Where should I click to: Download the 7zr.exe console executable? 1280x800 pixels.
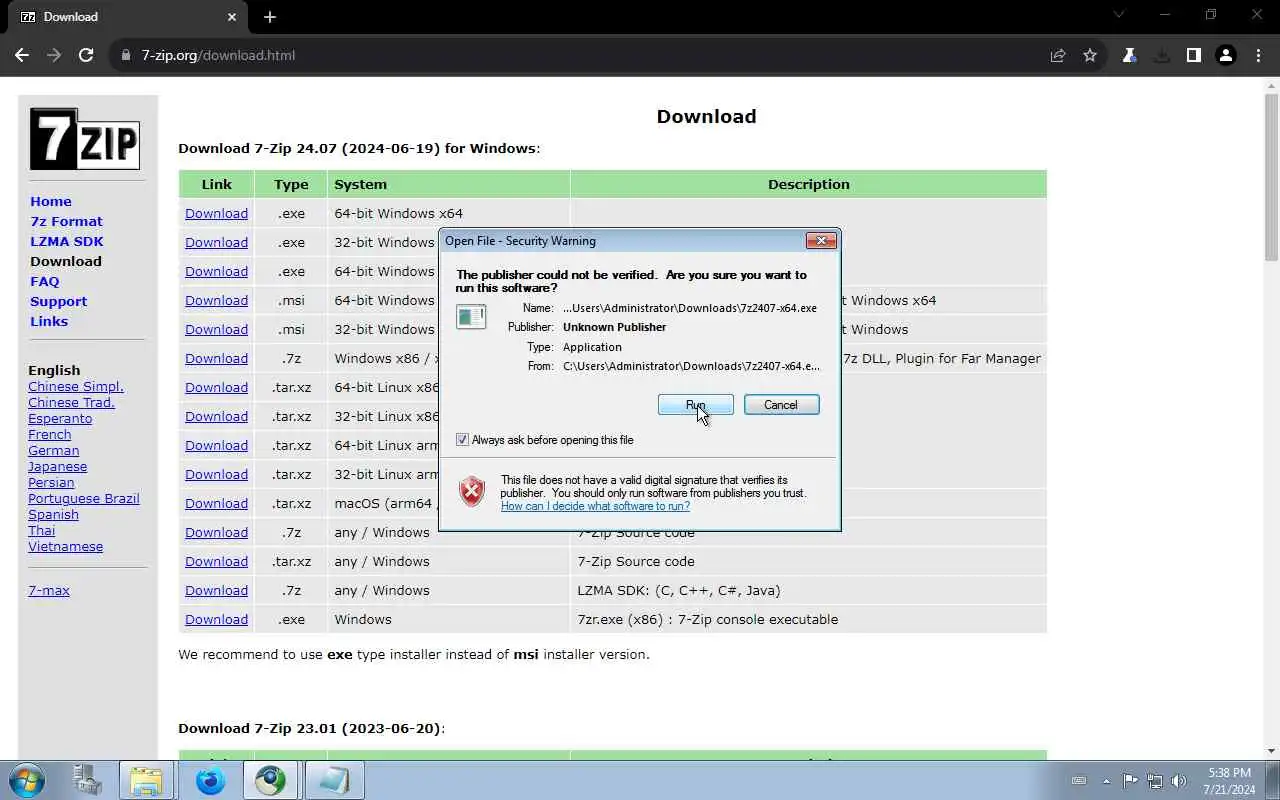point(216,619)
